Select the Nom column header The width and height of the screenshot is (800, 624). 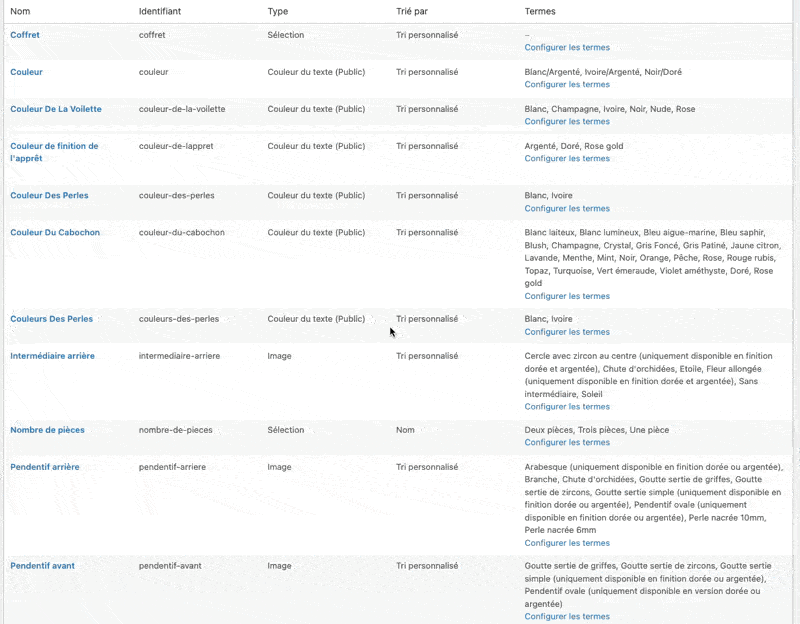(x=20, y=11)
